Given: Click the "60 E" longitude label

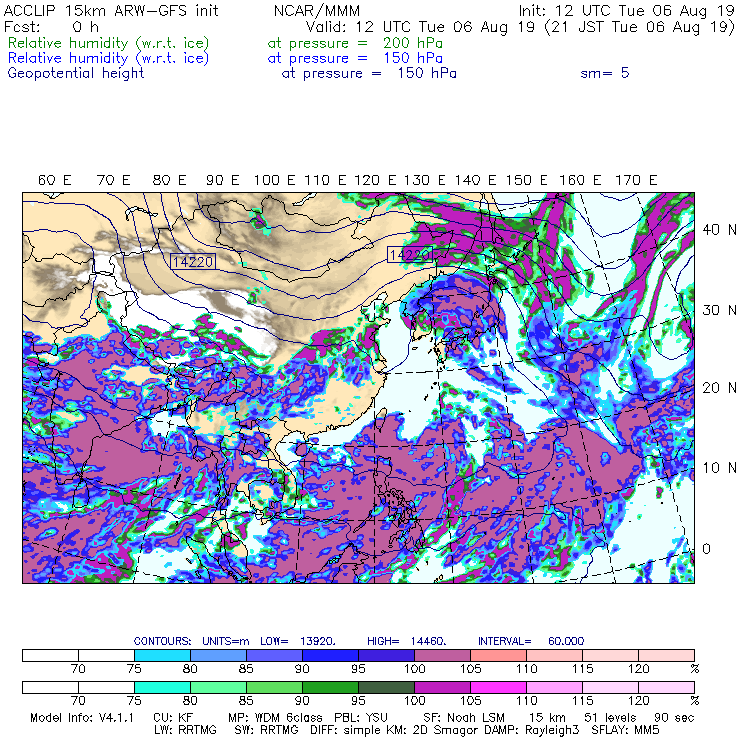Looking at the screenshot, I should [x=54, y=180].
